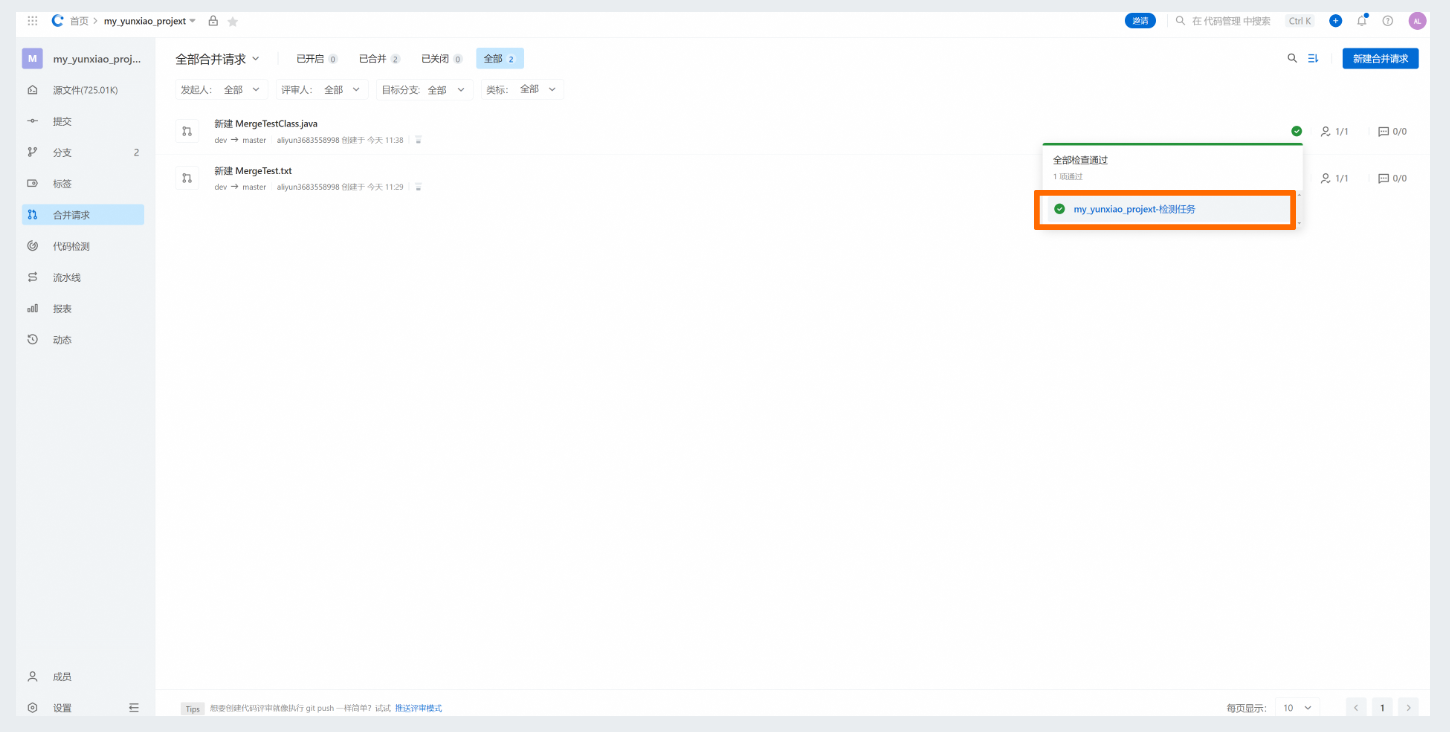Select page 1 in pagination
The height and width of the screenshot is (732, 1450).
coord(1383,708)
